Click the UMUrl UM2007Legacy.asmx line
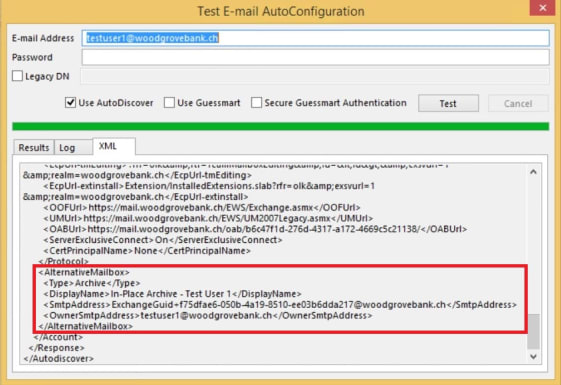This screenshot has height=385, width=561. click(x=208, y=218)
